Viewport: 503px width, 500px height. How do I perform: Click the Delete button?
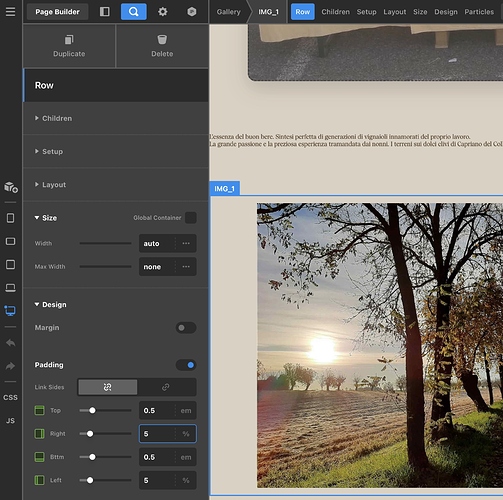click(x=162, y=46)
